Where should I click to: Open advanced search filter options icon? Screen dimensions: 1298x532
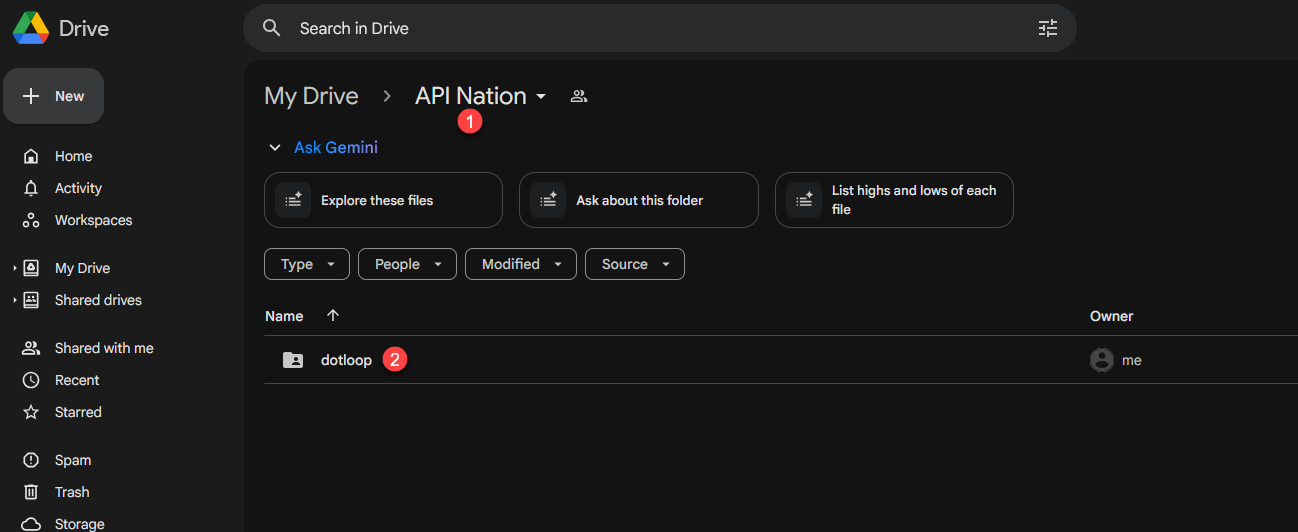pyautogui.click(x=1047, y=28)
